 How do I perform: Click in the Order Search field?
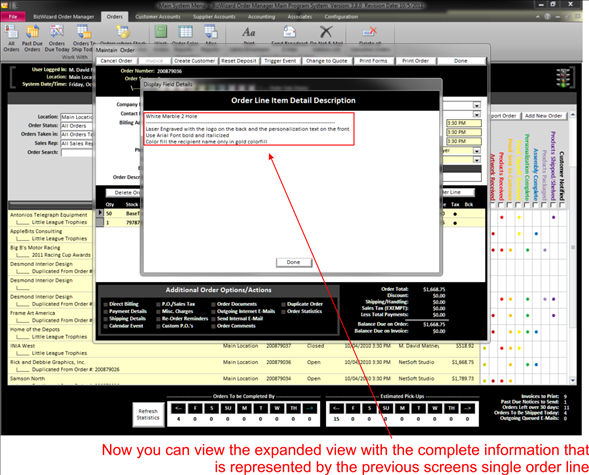pyautogui.click(x=77, y=152)
